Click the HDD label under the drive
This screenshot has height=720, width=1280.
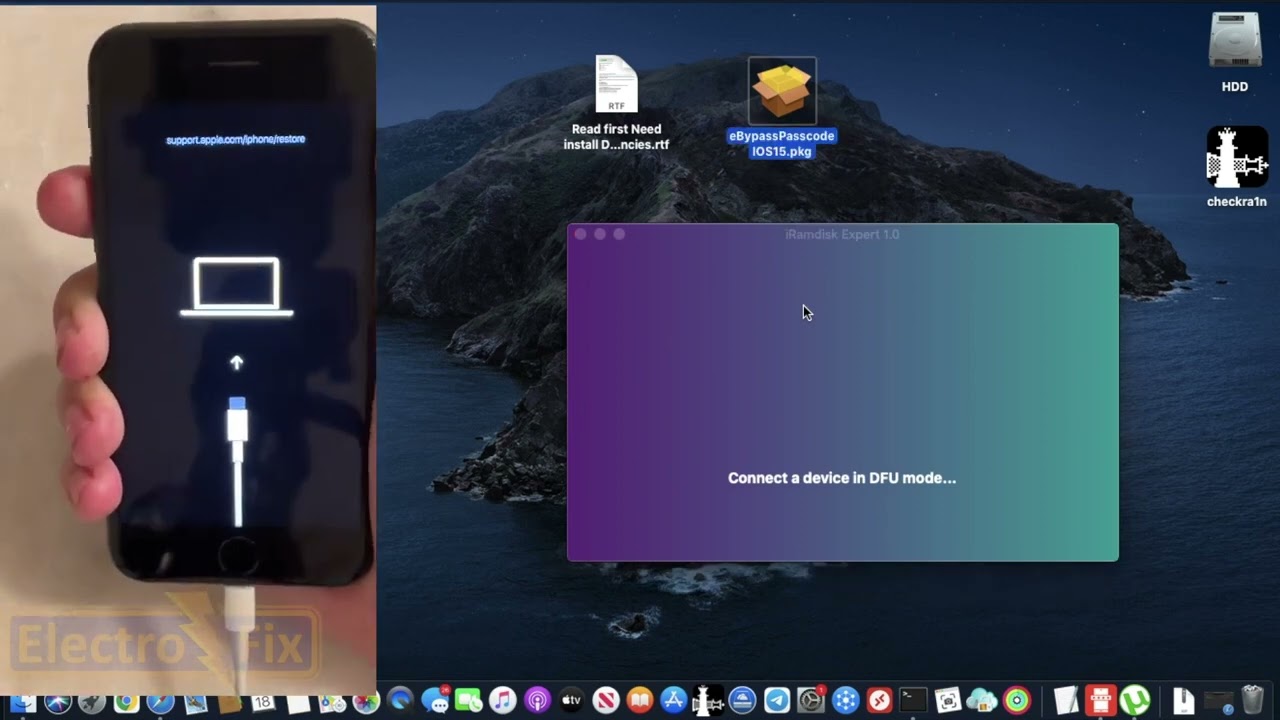point(1235,87)
